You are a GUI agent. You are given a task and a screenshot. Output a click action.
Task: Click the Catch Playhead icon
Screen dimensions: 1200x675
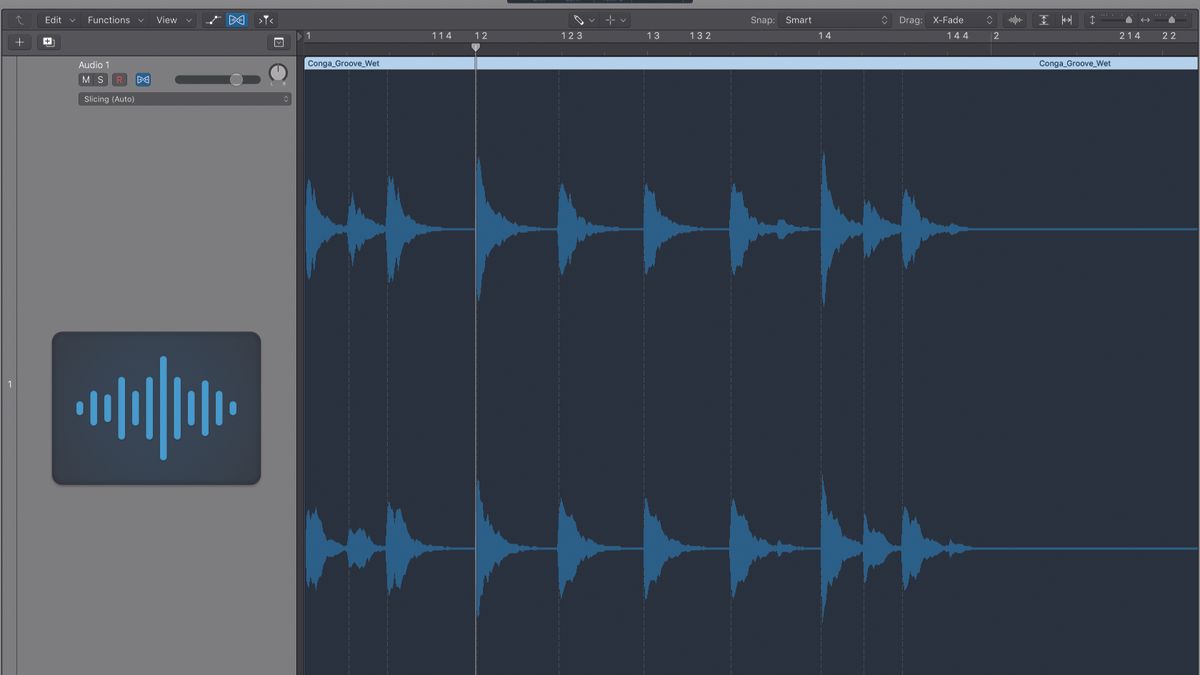(265, 19)
